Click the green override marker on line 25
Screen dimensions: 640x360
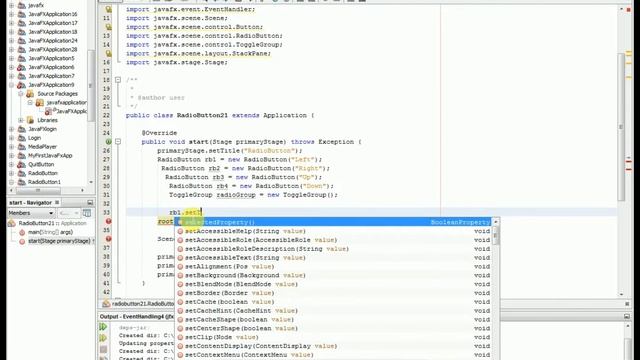[x=109, y=142]
